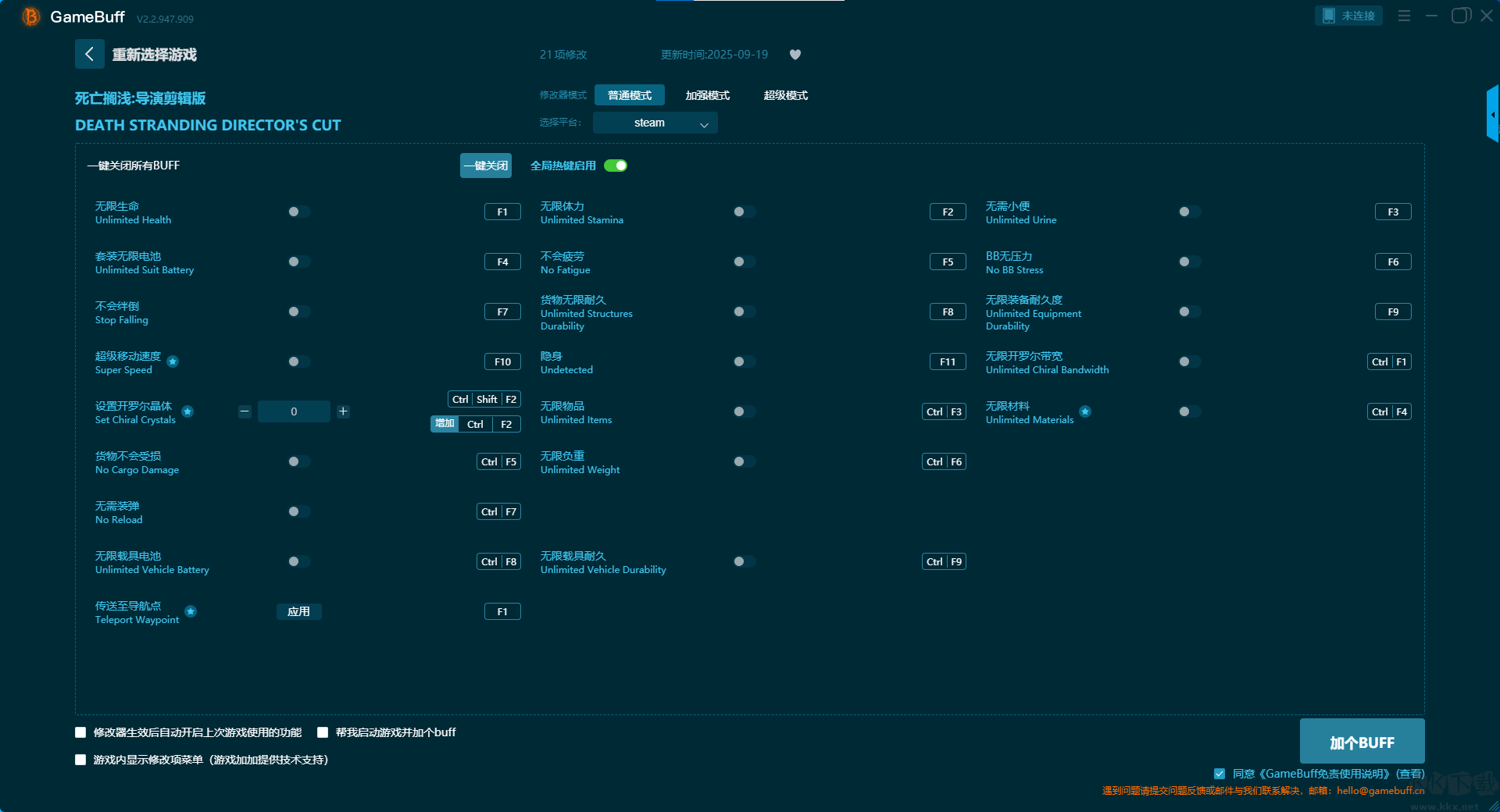Toggle Unlimited Urine switch
1500x812 pixels.
coord(1190,212)
